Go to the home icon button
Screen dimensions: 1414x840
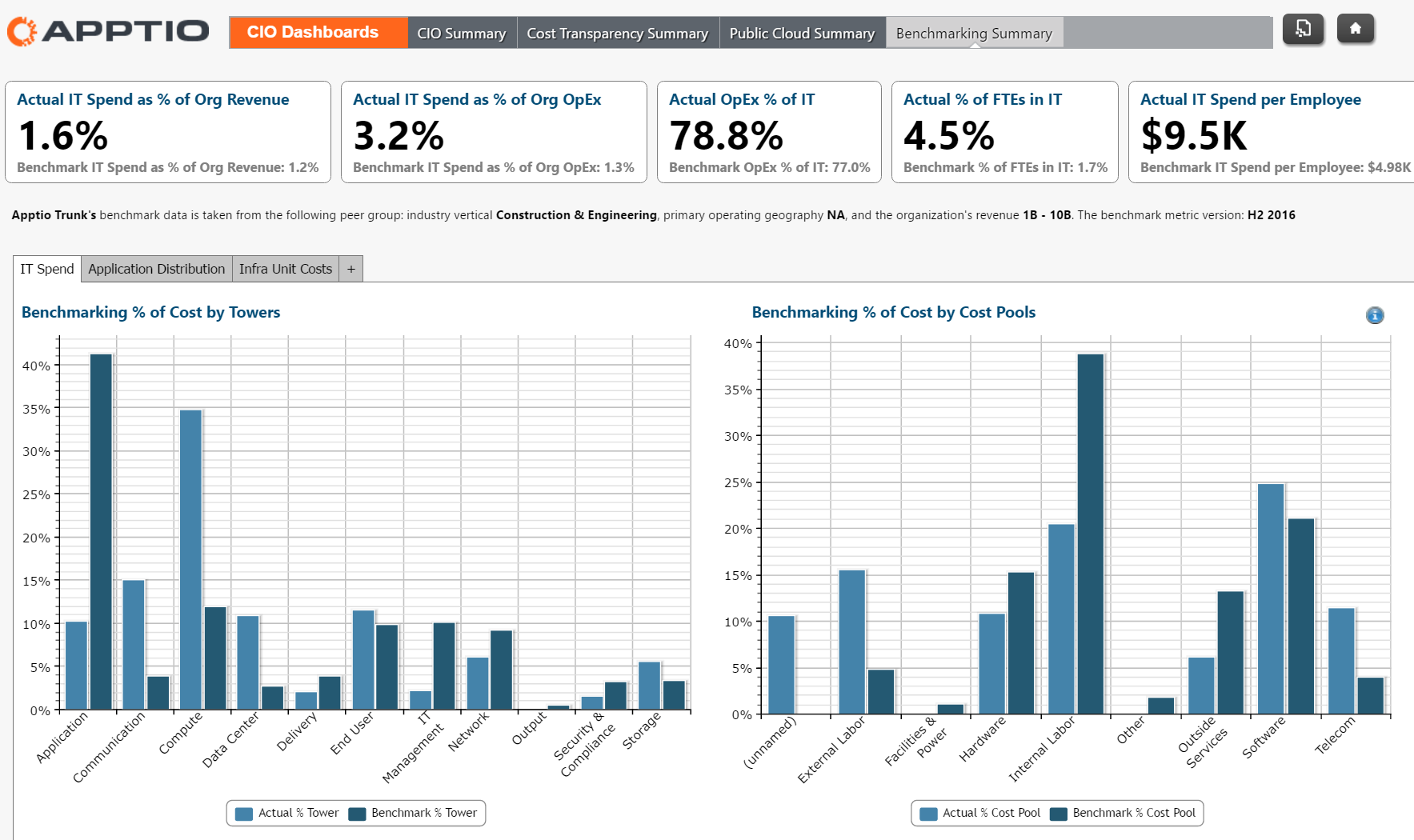click(x=1355, y=29)
